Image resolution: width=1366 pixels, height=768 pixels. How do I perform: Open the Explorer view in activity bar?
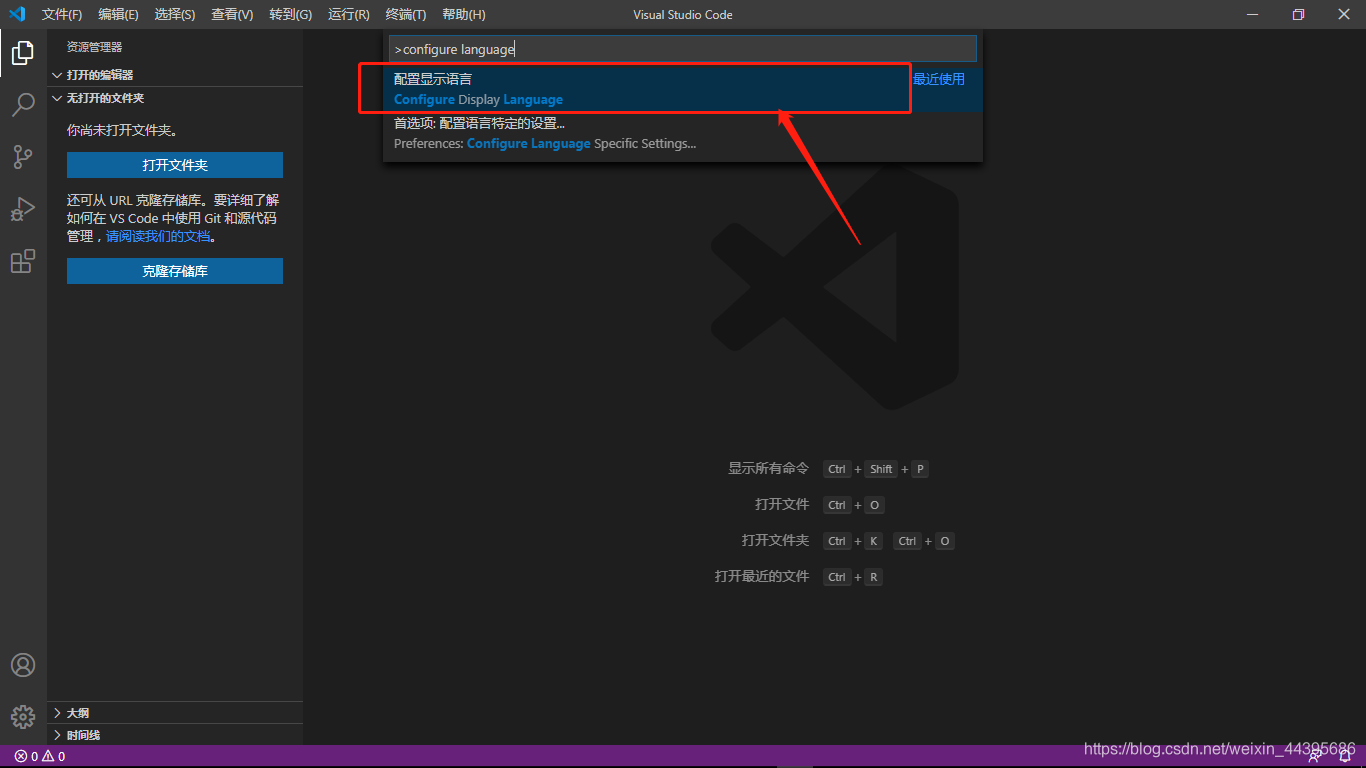(23, 52)
